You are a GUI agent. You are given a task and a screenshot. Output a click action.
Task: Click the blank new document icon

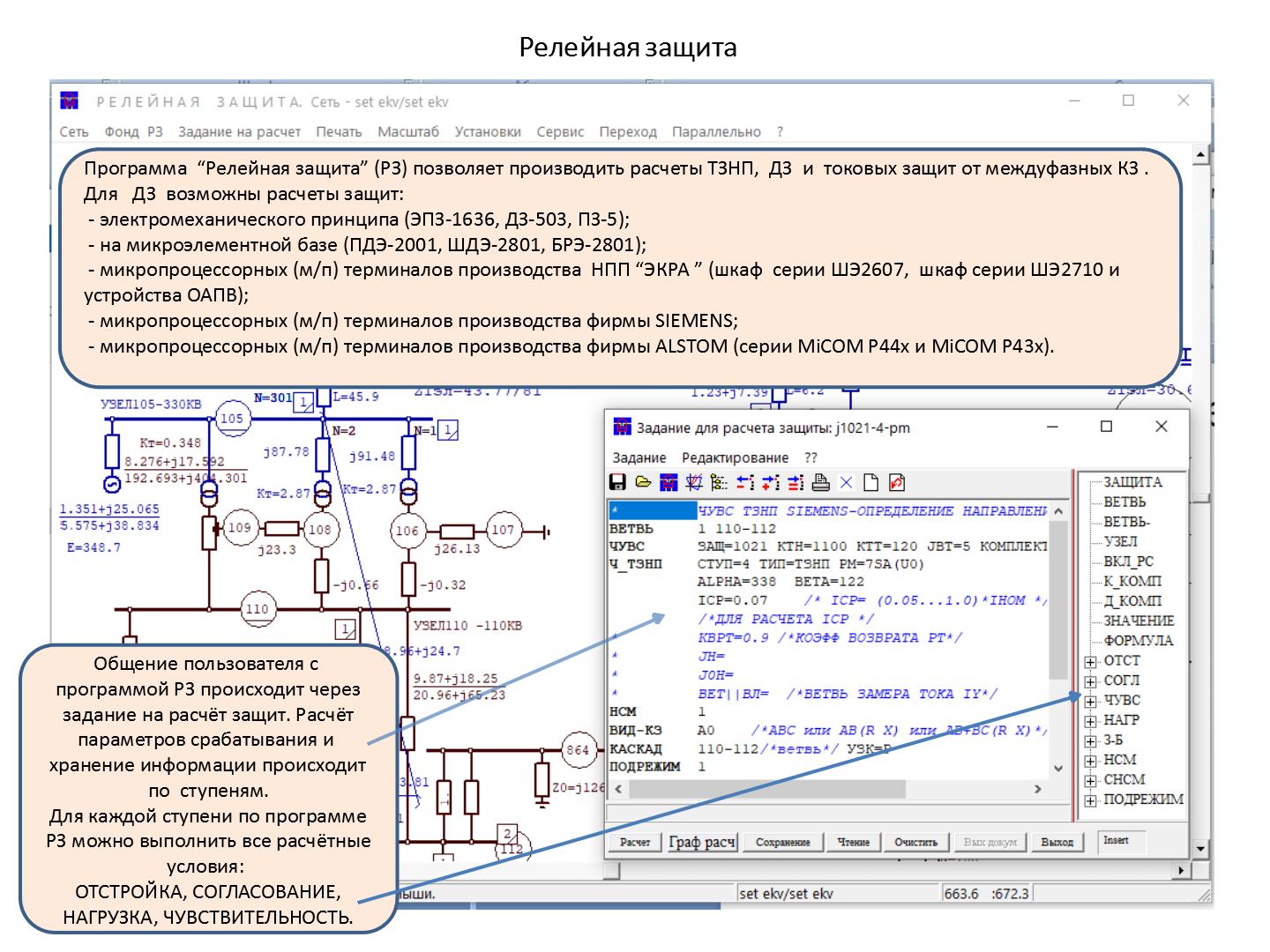point(871,483)
